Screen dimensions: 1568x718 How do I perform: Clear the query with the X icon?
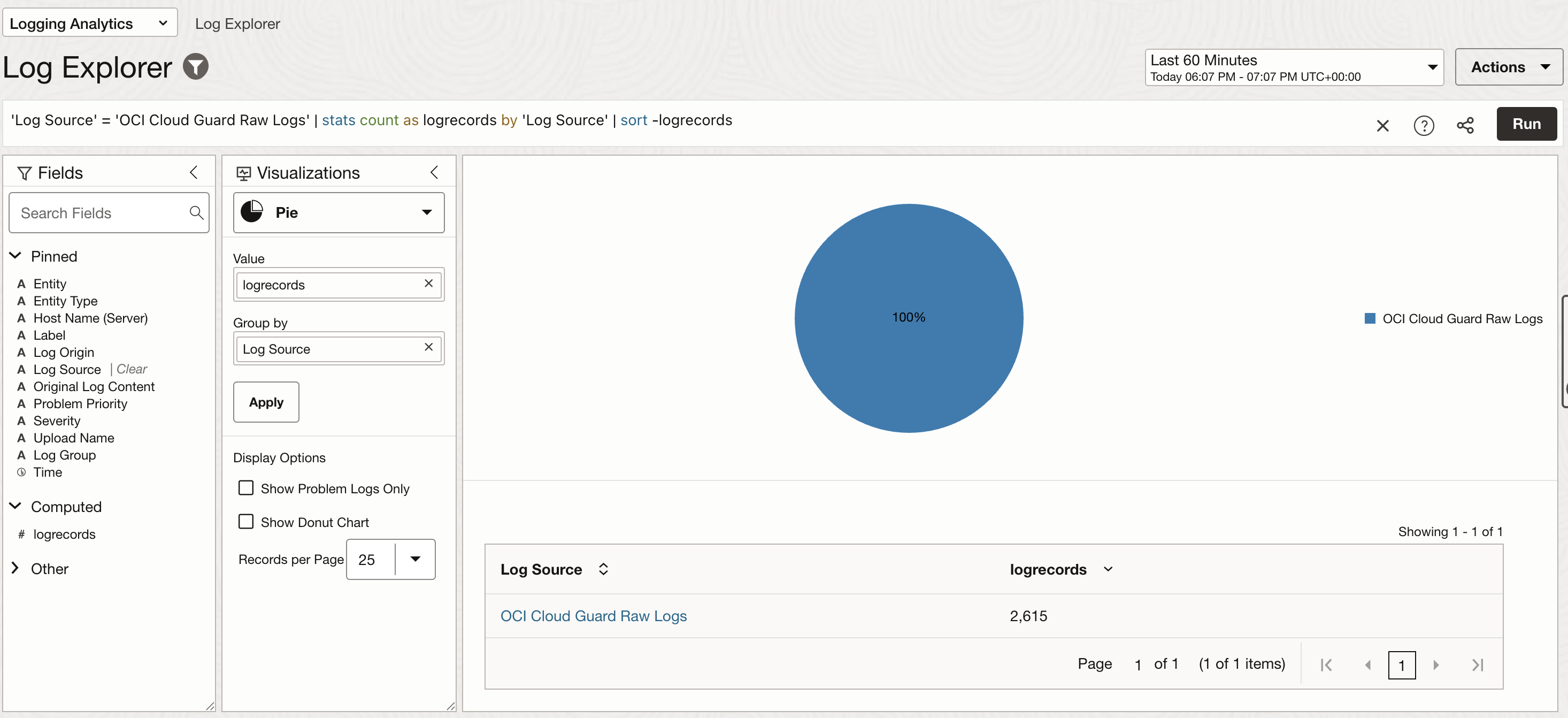pyautogui.click(x=1382, y=125)
